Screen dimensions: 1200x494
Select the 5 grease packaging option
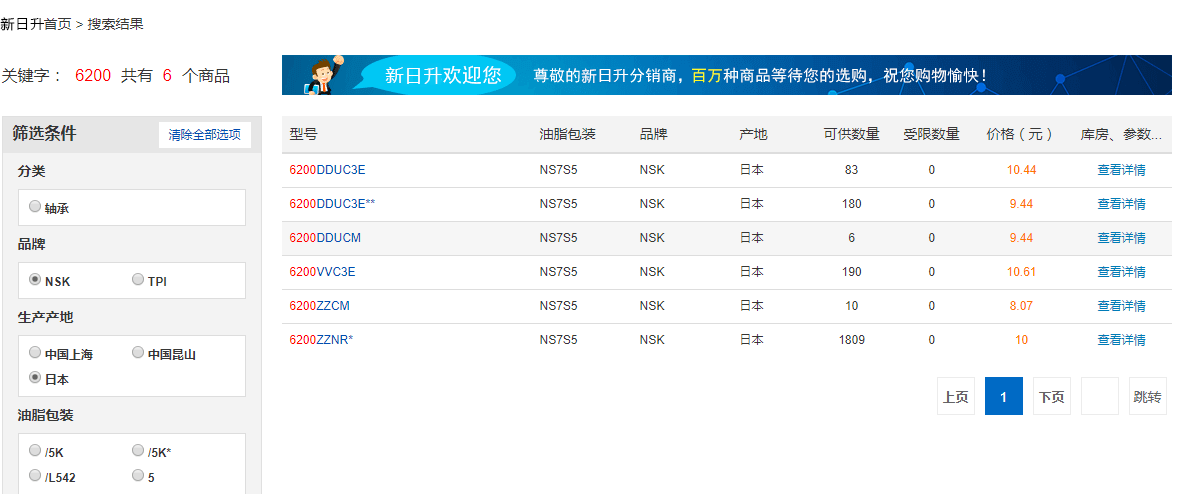(138, 476)
